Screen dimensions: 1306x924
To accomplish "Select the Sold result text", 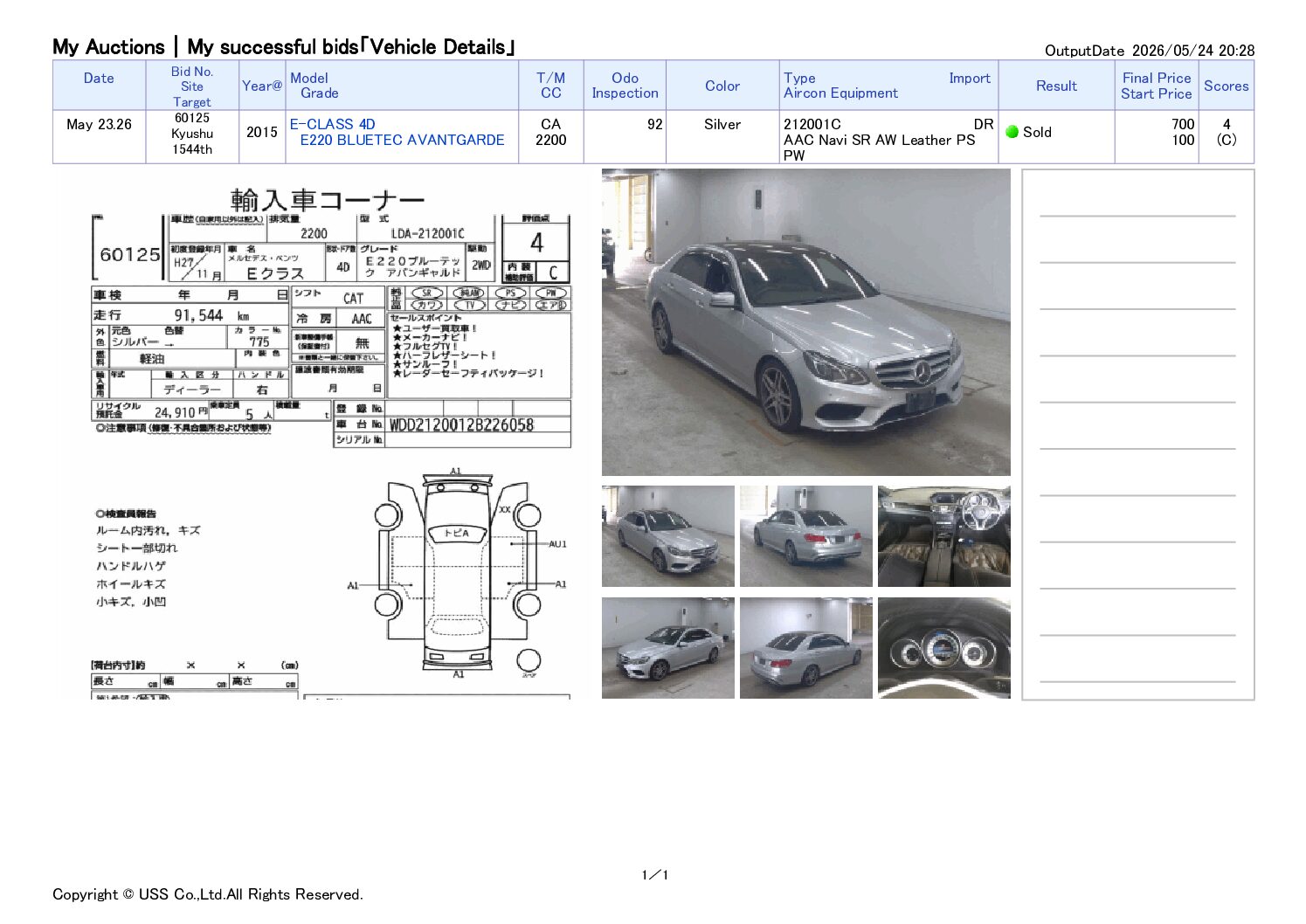I will click(x=1037, y=132).
